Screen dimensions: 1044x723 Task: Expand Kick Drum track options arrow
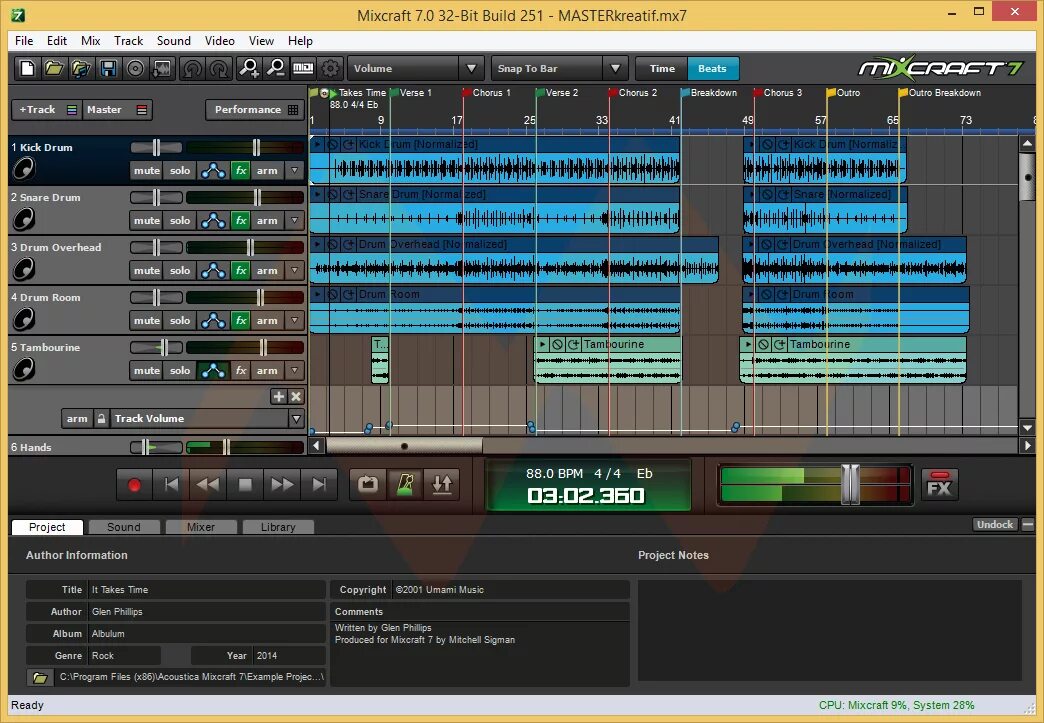tap(294, 170)
